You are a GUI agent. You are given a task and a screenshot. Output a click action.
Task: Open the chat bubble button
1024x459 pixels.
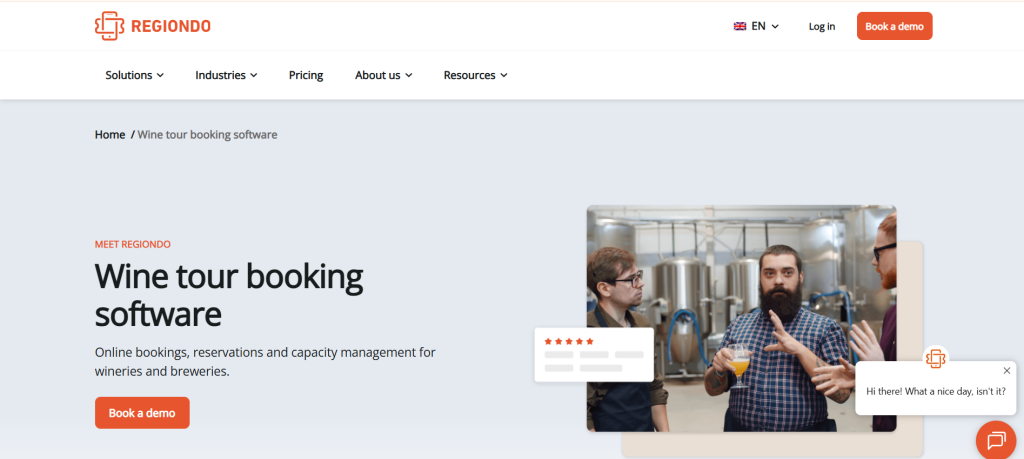(997, 441)
